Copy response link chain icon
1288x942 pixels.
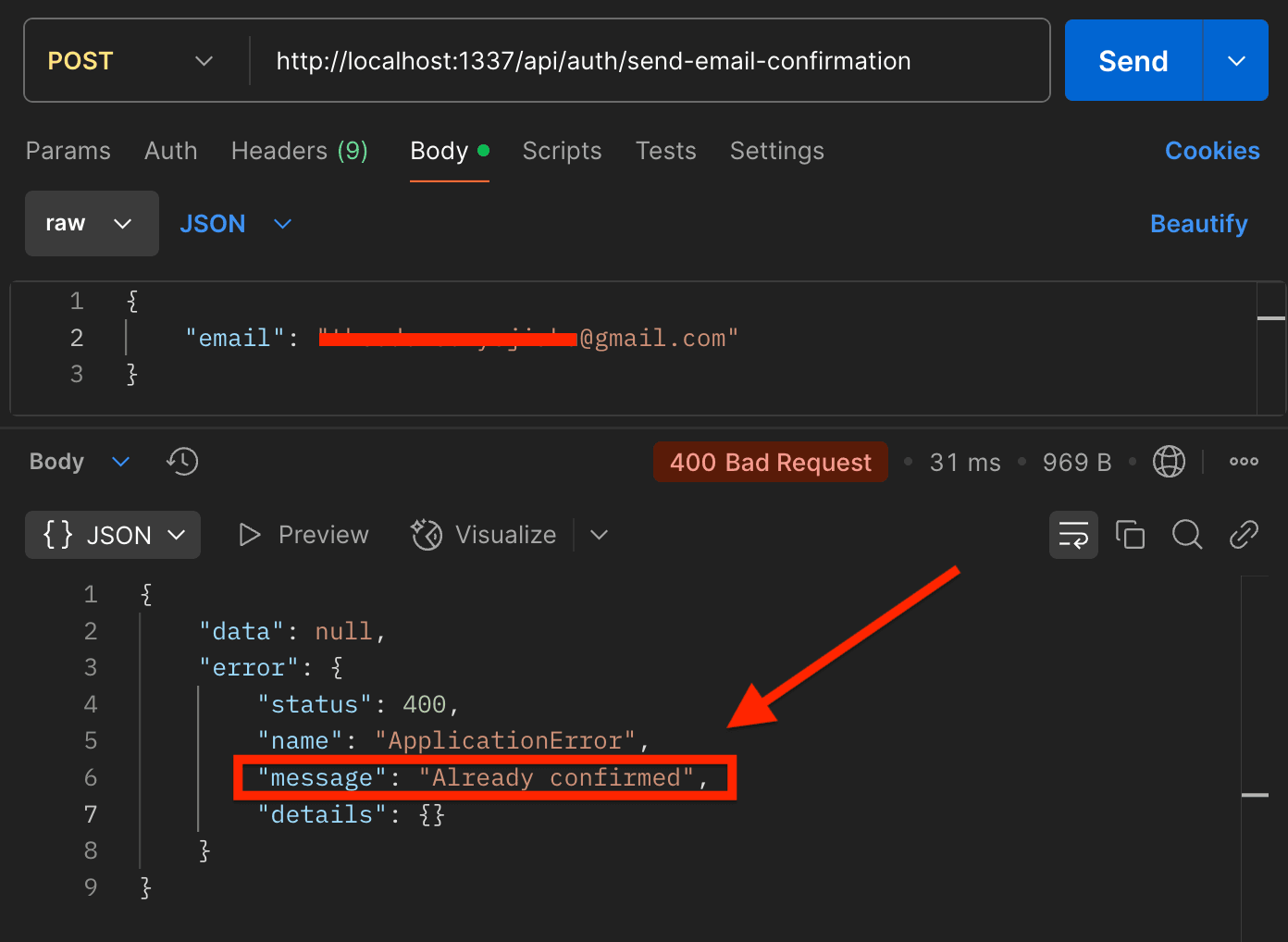1244,535
